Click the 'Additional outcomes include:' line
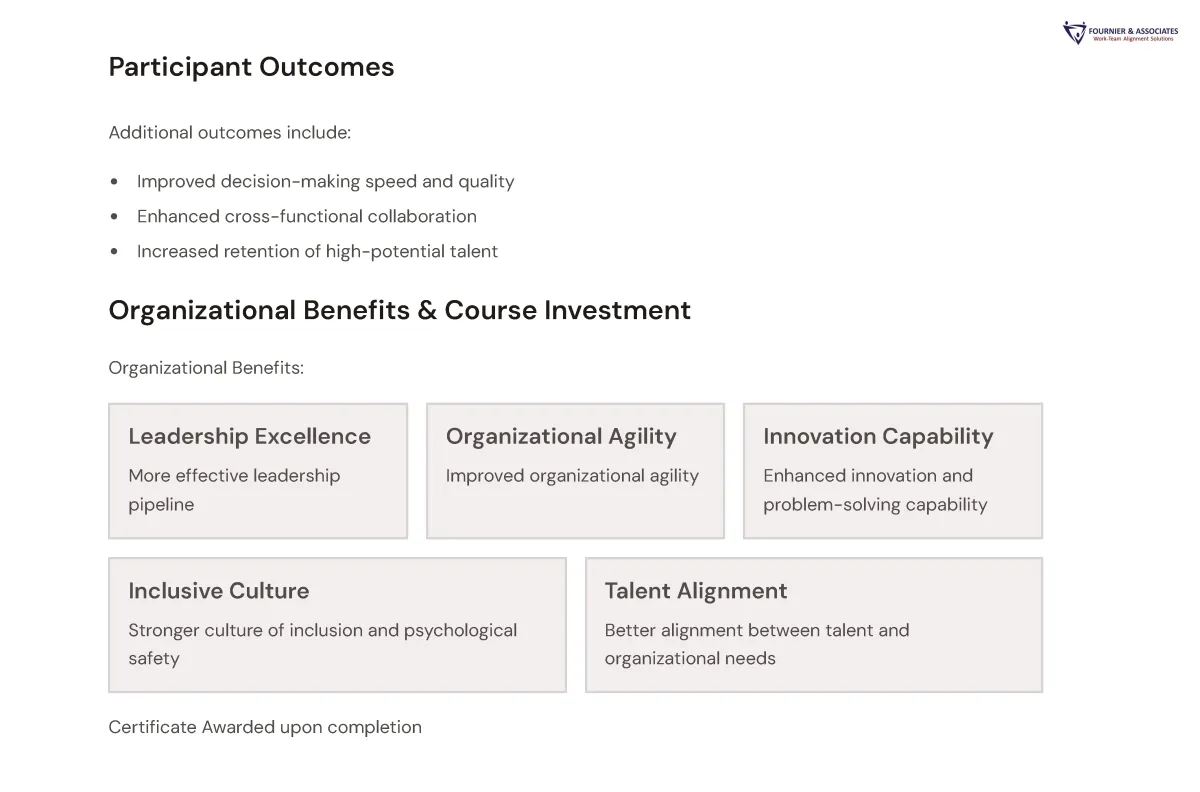 (x=229, y=132)
